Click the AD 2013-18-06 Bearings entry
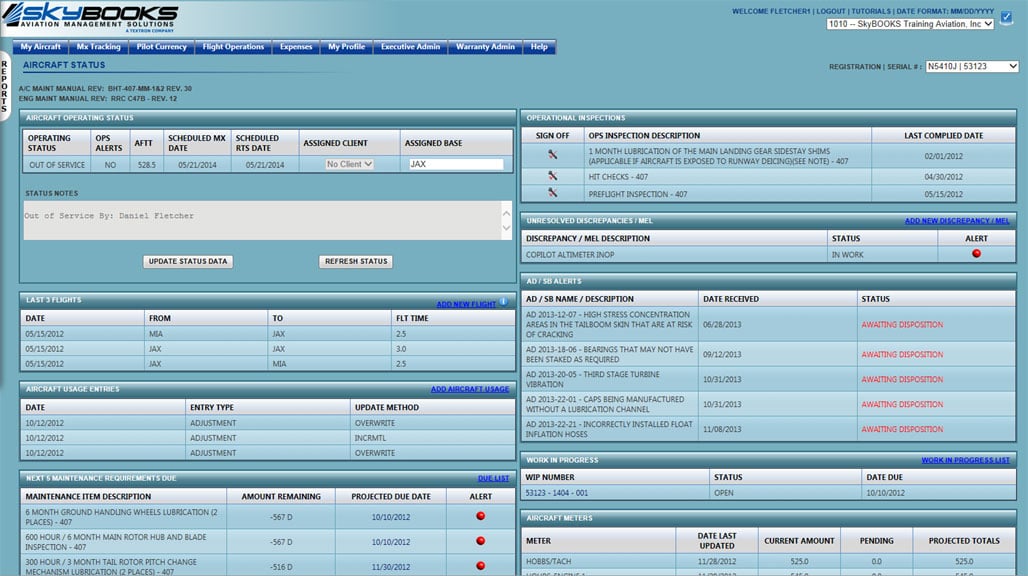 (x=609, y=355)
